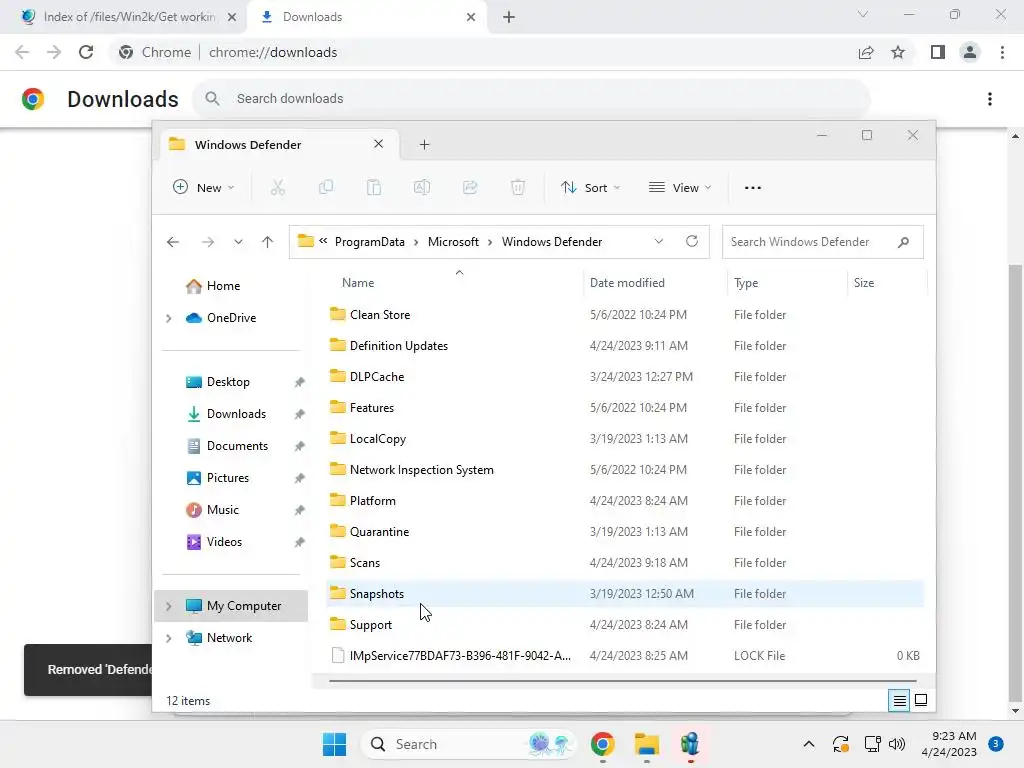1024x768 pixels.
Task: Click the Delete trash icon in Explorer toolbar
Action: 518,187
